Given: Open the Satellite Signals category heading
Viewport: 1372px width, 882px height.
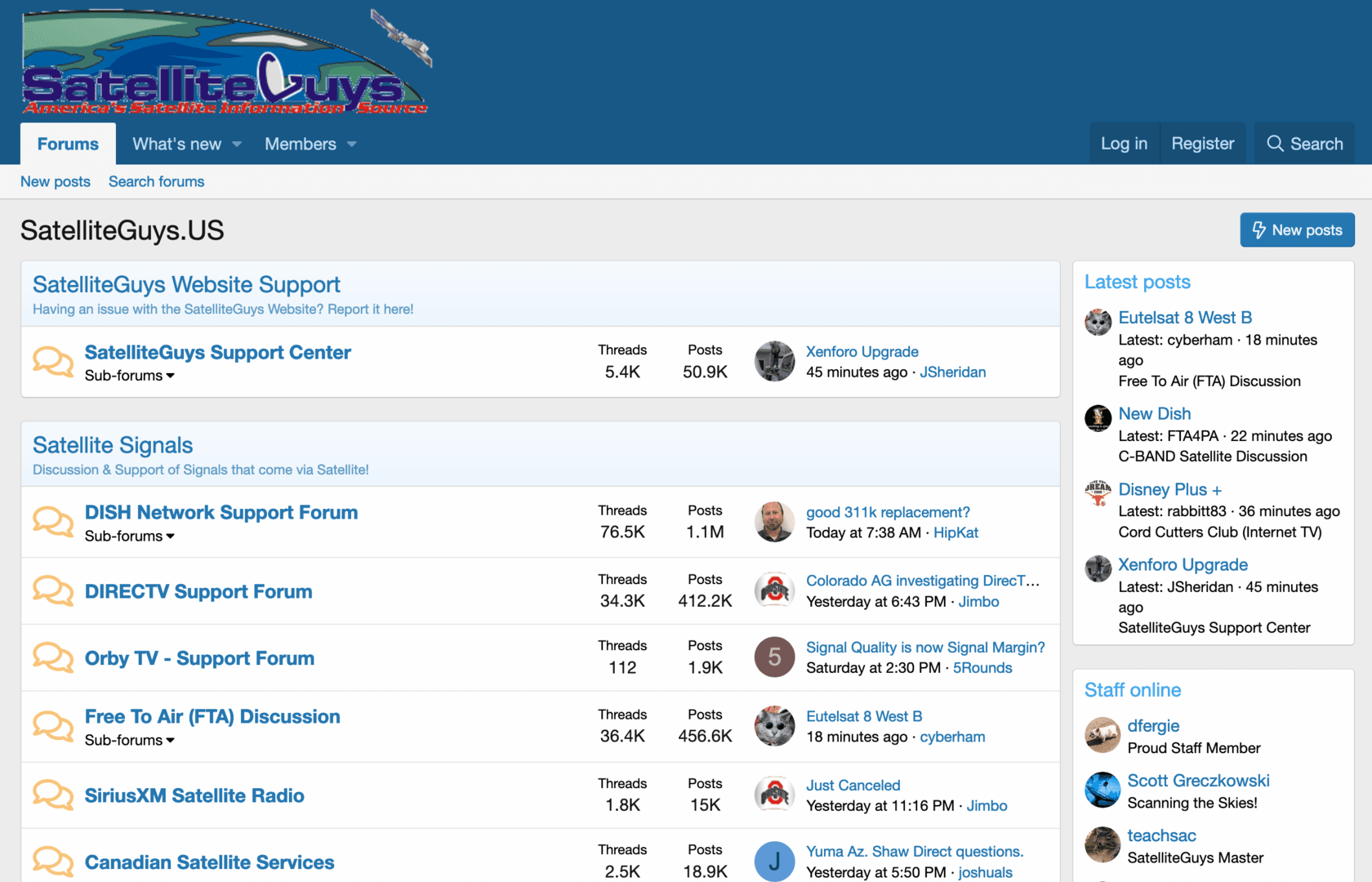Looking at the screenshot, I should pyautogui.click(x=113, y=445).
